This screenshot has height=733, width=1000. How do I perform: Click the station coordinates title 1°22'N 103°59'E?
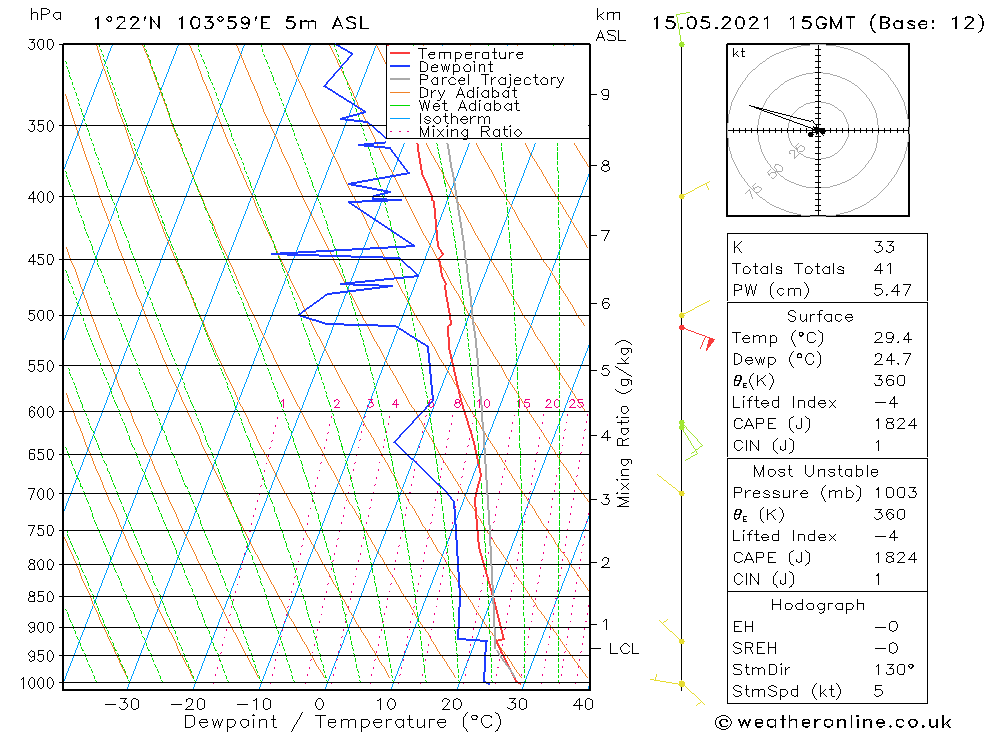point(182,24)
